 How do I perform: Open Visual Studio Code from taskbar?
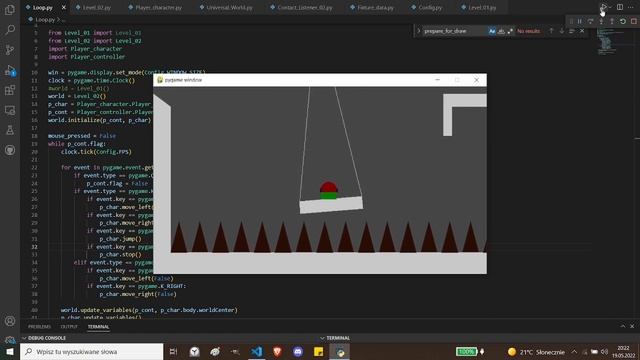(x=256, y=351)
